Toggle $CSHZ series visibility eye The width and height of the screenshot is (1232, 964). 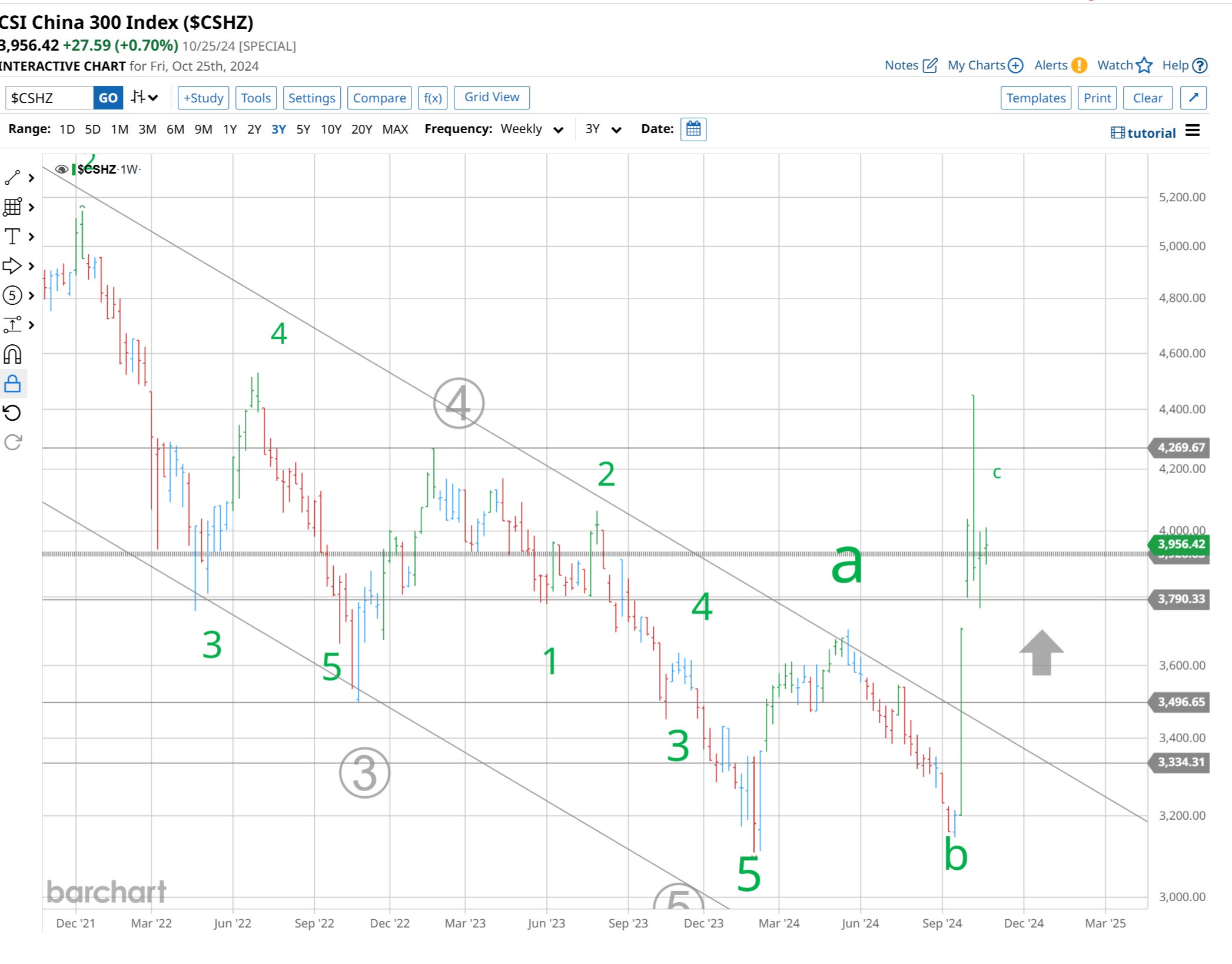(61, 169)
